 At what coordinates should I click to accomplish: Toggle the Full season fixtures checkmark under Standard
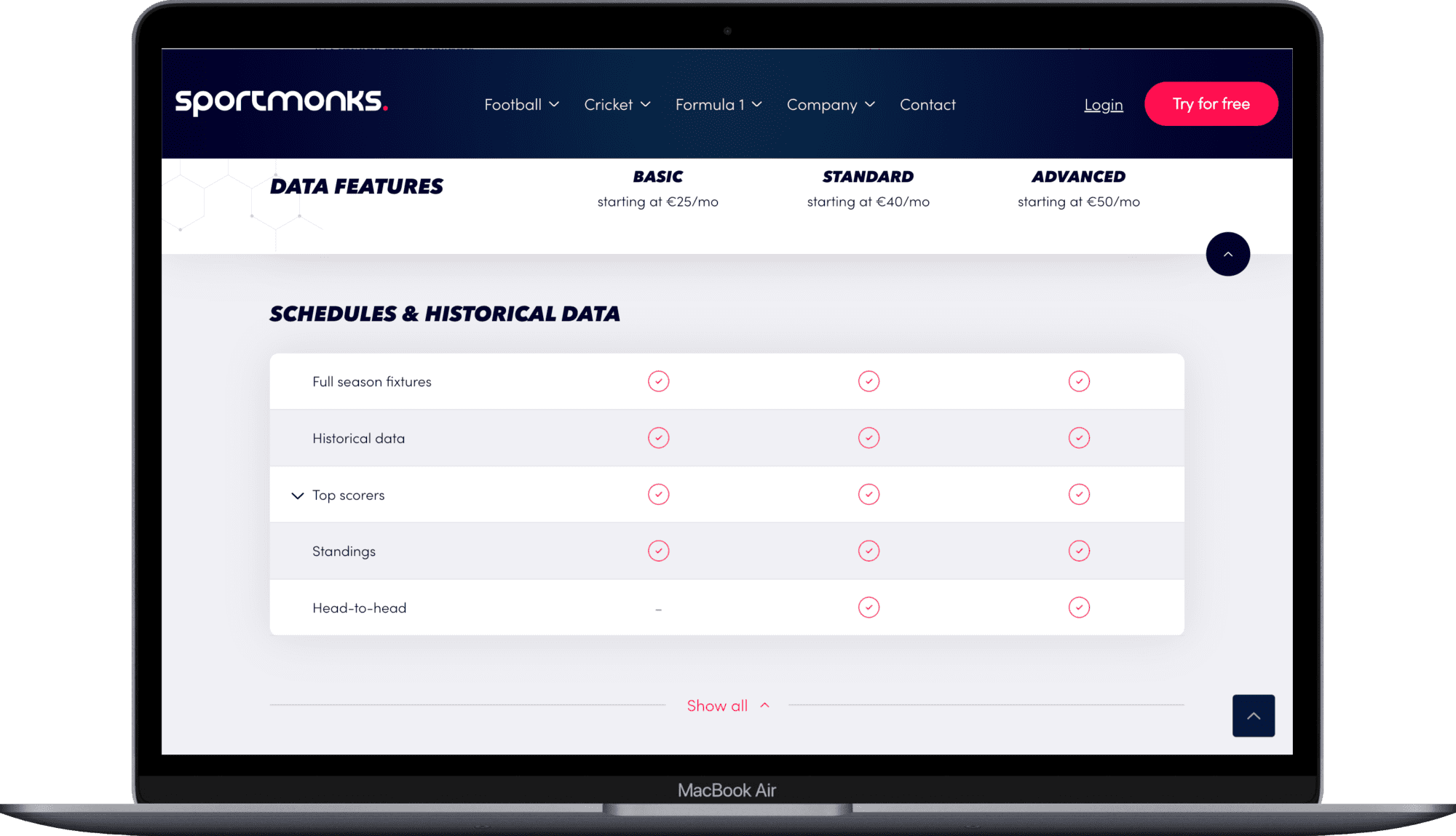click(869, 381)
